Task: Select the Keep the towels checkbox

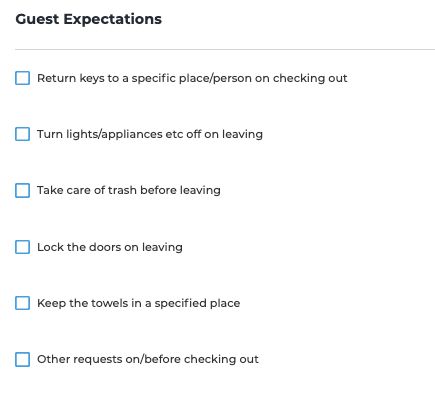Action: [x=22, y=303]
